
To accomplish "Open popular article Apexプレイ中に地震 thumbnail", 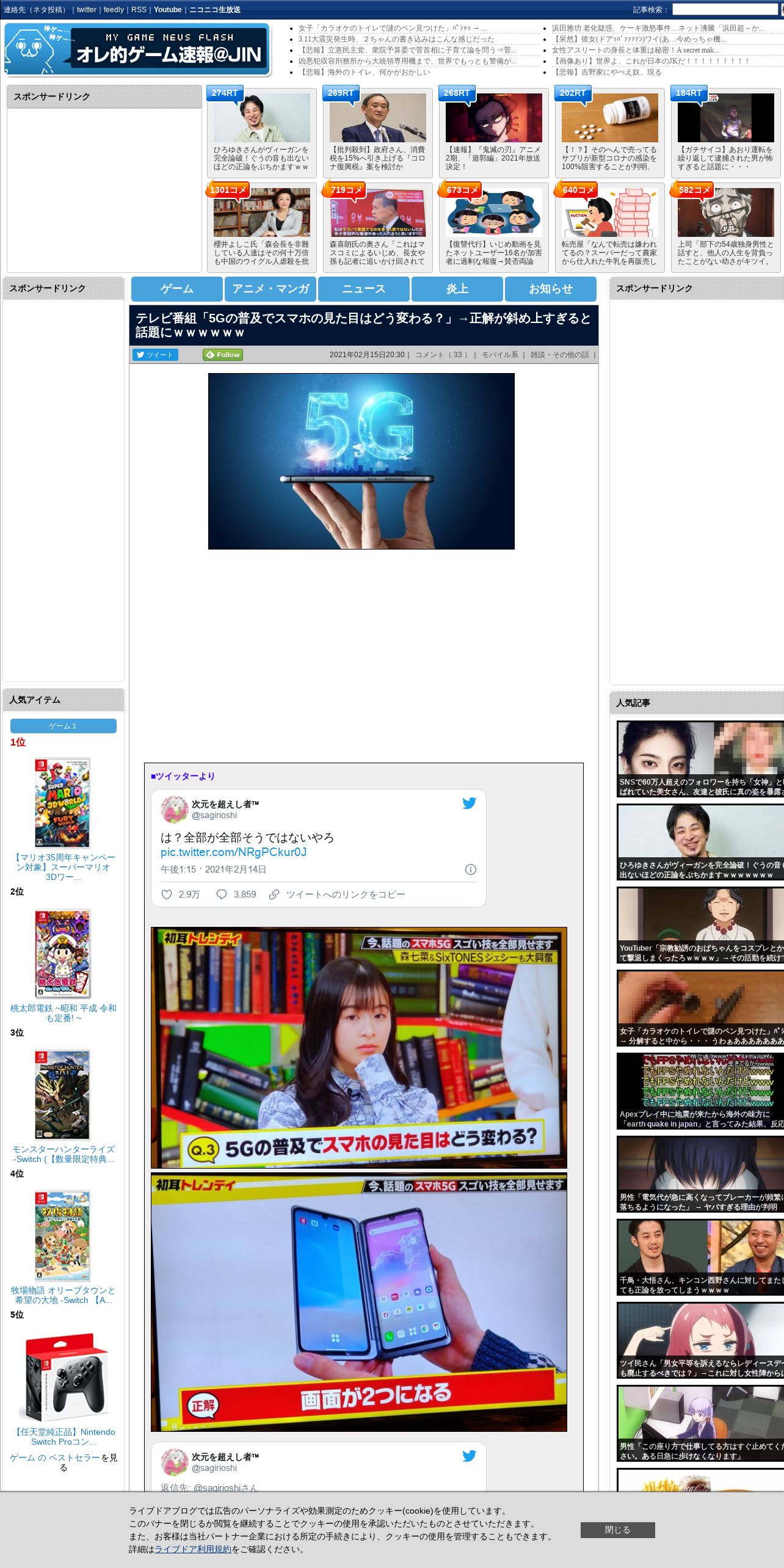I will (x=700, y=1091).
